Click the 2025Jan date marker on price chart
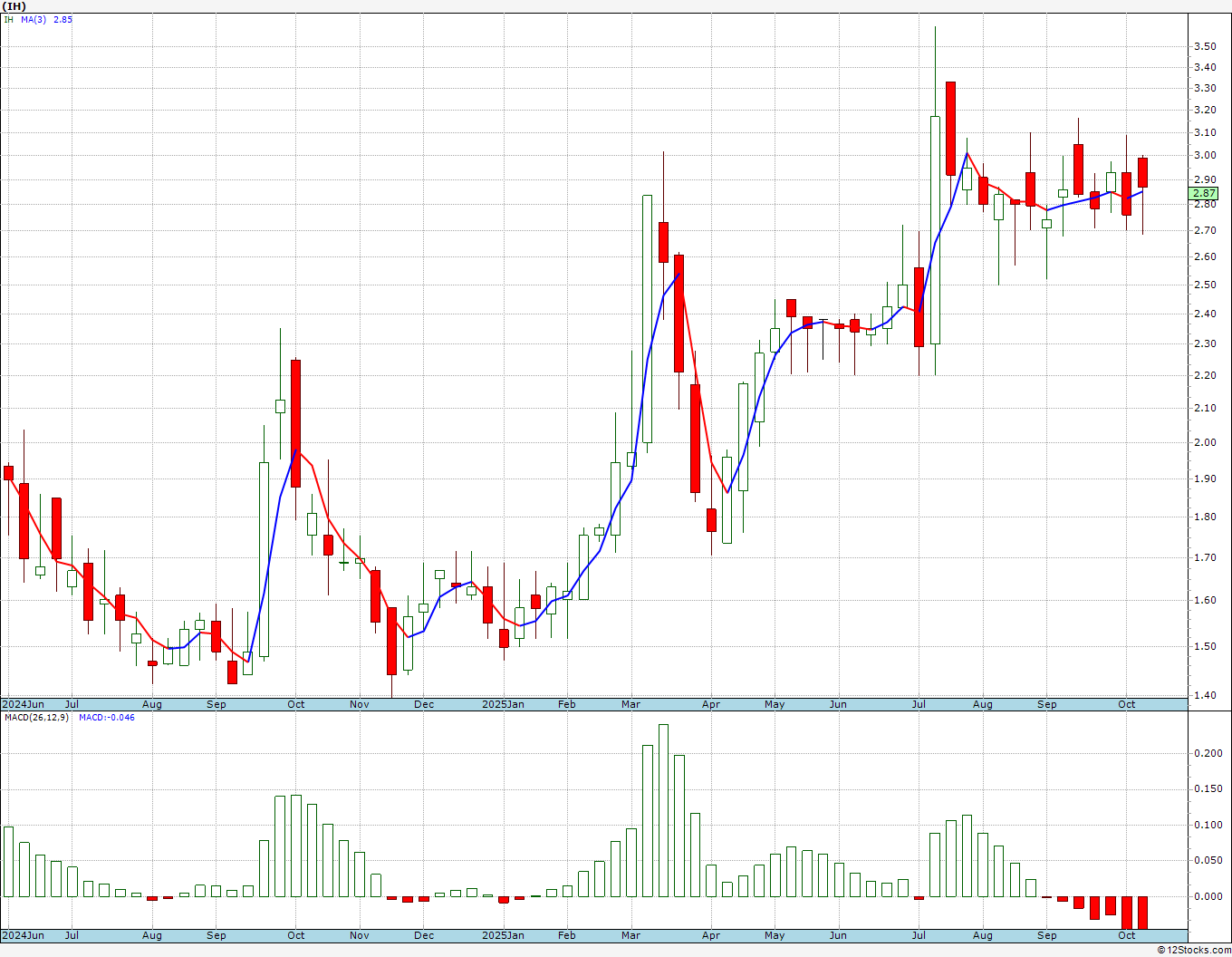1232x957 pixels. tap(503, 704)
